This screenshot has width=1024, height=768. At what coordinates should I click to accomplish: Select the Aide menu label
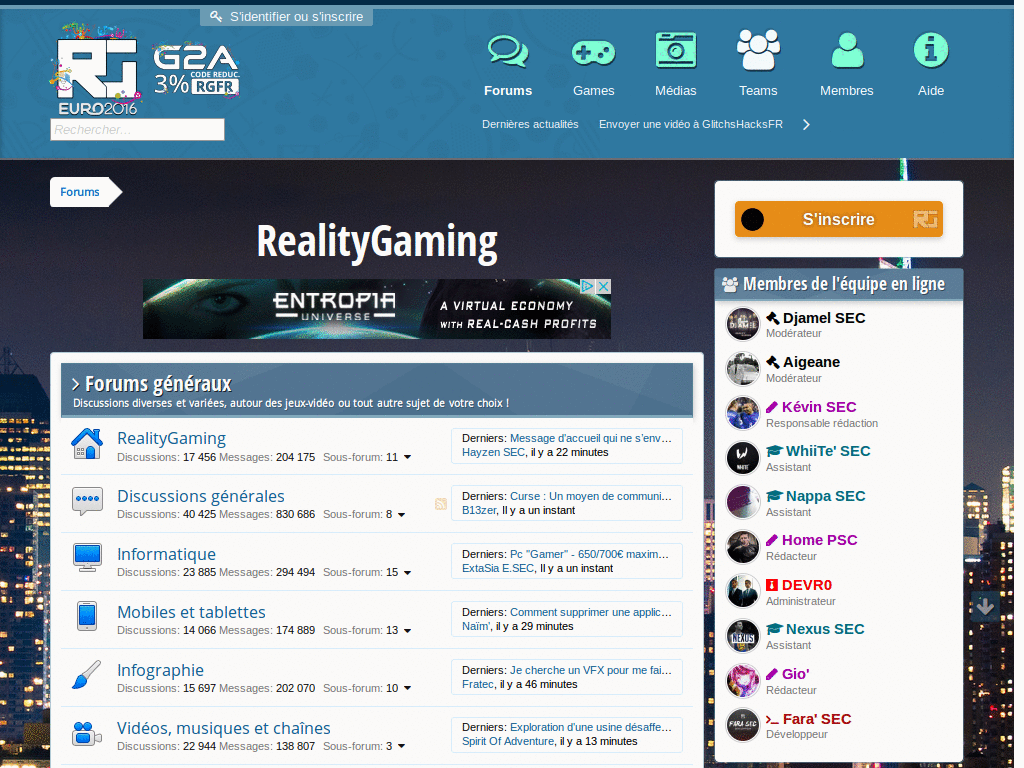(931, 91)
